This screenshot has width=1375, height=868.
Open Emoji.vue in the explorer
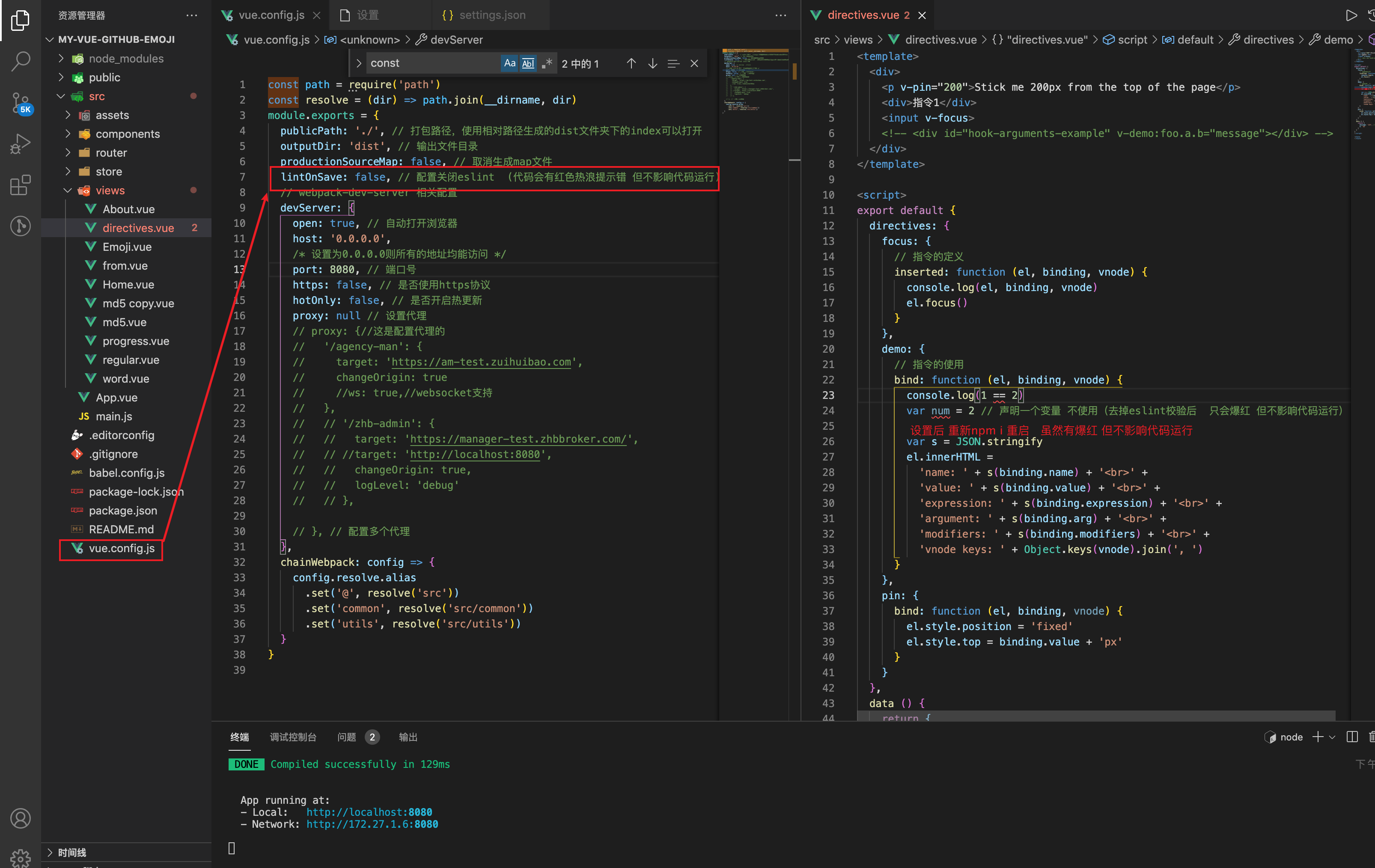(127, 247)
